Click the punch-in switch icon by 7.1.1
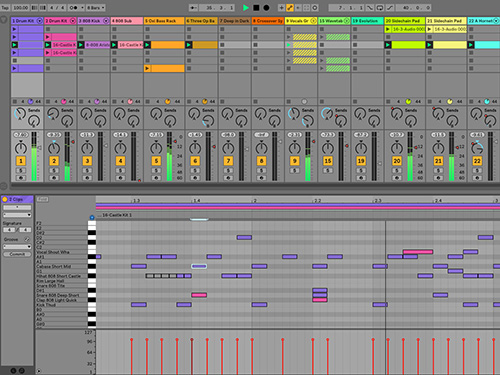The width and height of the screenshot is (500, 375). pos(370,8)
